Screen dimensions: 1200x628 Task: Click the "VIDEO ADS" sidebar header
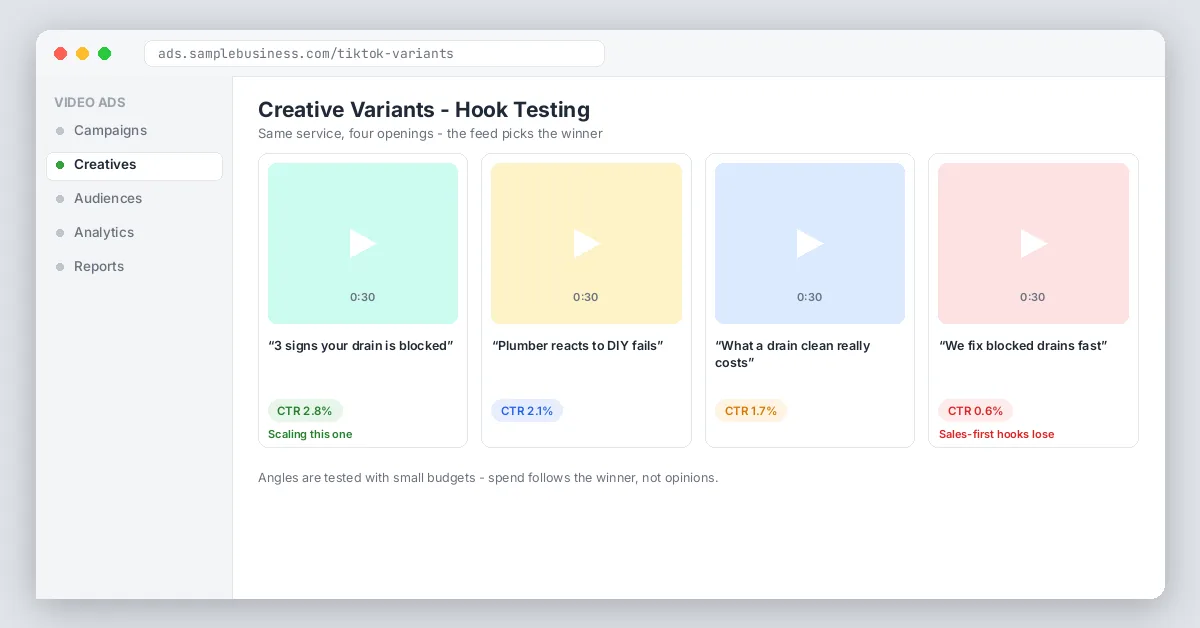(x=90, y=102)
